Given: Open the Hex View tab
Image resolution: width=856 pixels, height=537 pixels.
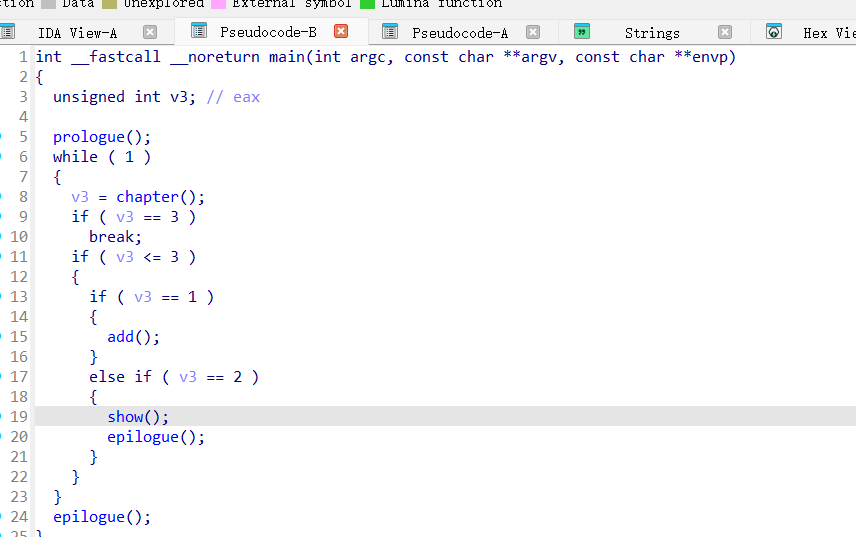Looking at the screenshot, I should click(828, 32).
